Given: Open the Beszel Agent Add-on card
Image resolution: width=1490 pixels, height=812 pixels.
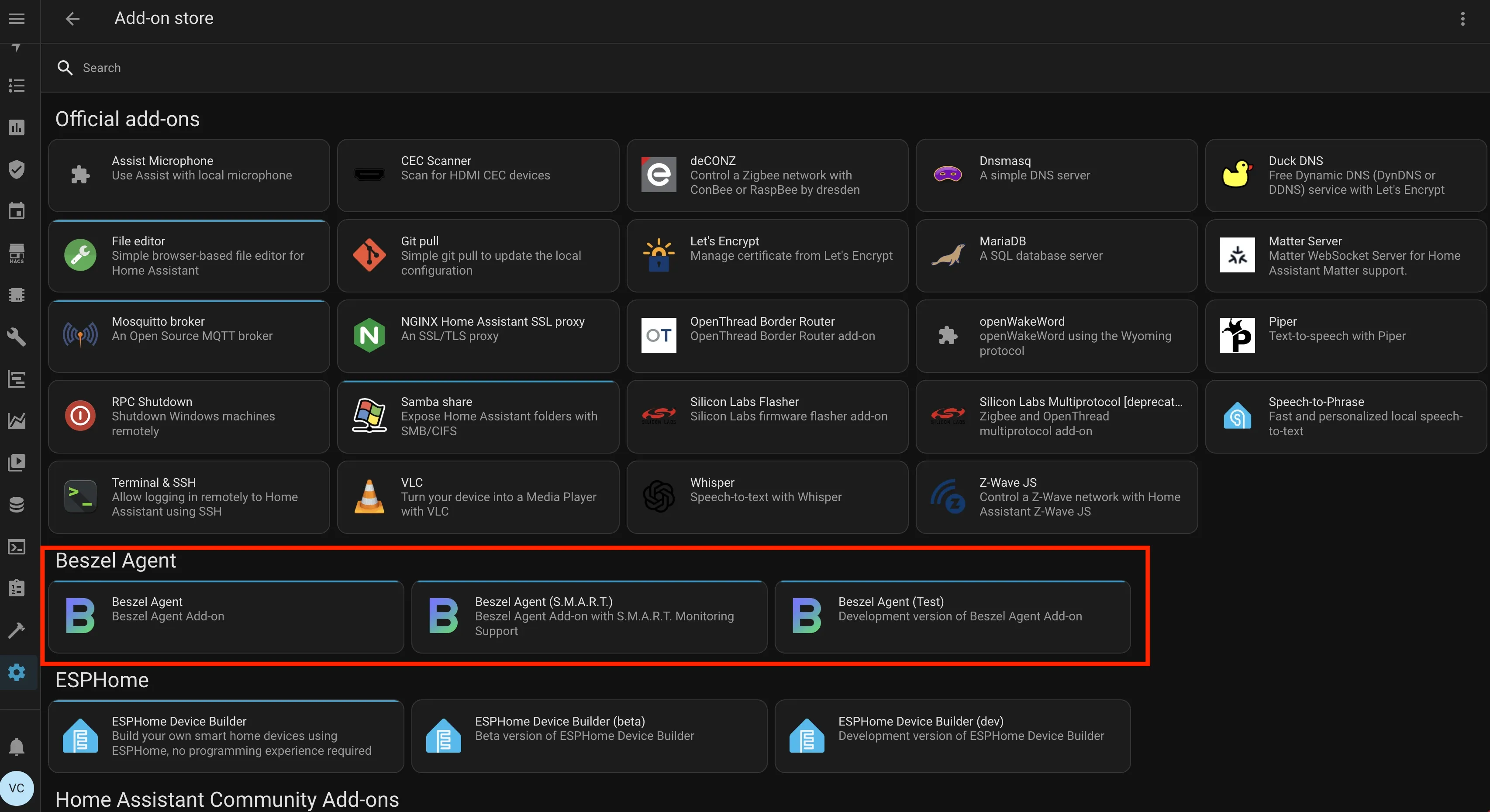Looking at the screenshot, I should tap(226, 617).
